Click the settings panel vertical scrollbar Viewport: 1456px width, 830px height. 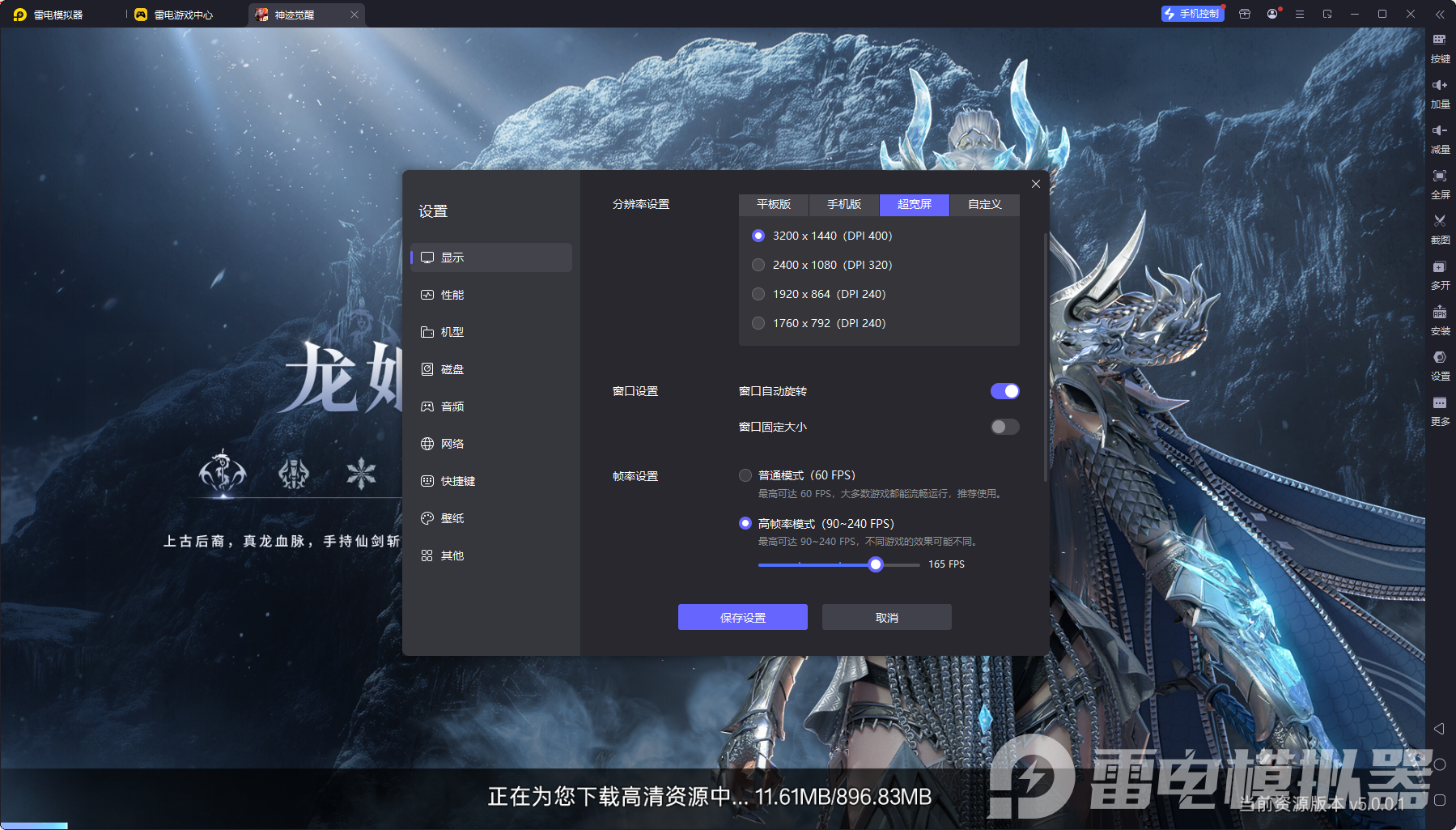(x=1046, y=356)
